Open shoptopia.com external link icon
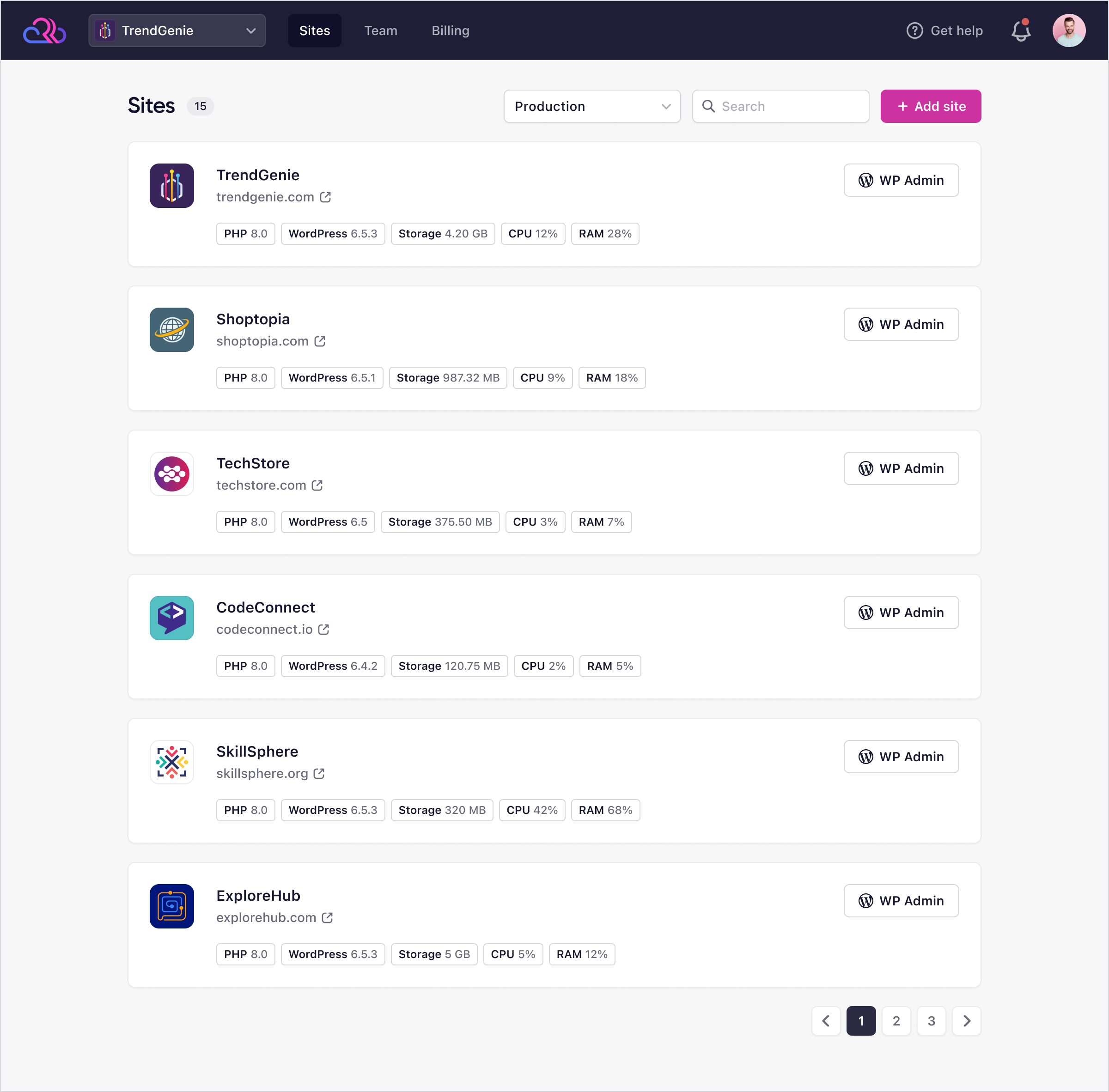1109x1092 pixels. pos(320,341)
